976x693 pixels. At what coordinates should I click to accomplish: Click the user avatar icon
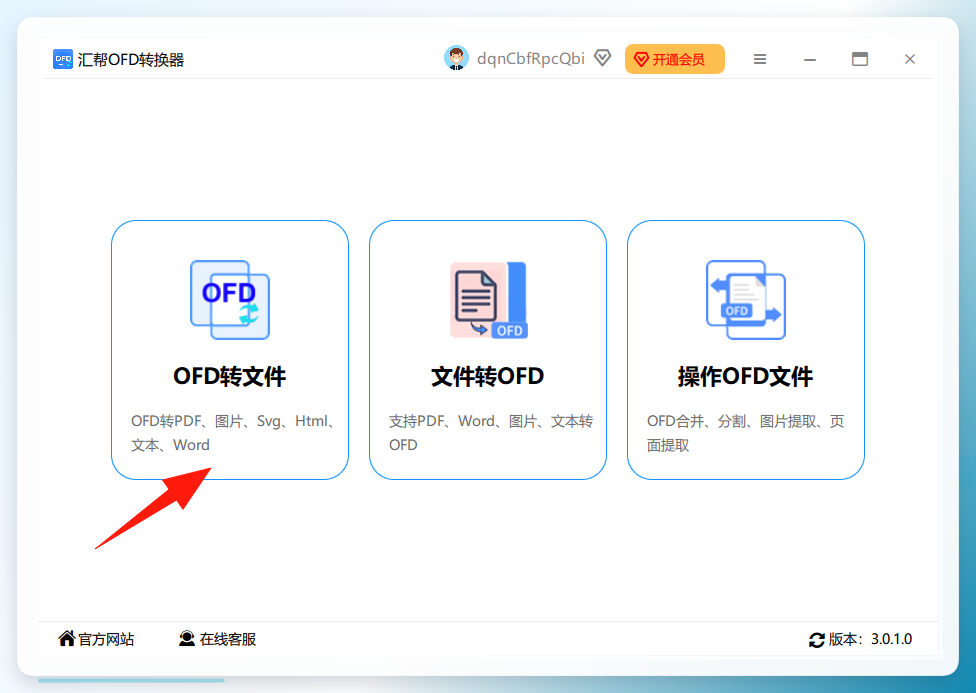[456, 58]
